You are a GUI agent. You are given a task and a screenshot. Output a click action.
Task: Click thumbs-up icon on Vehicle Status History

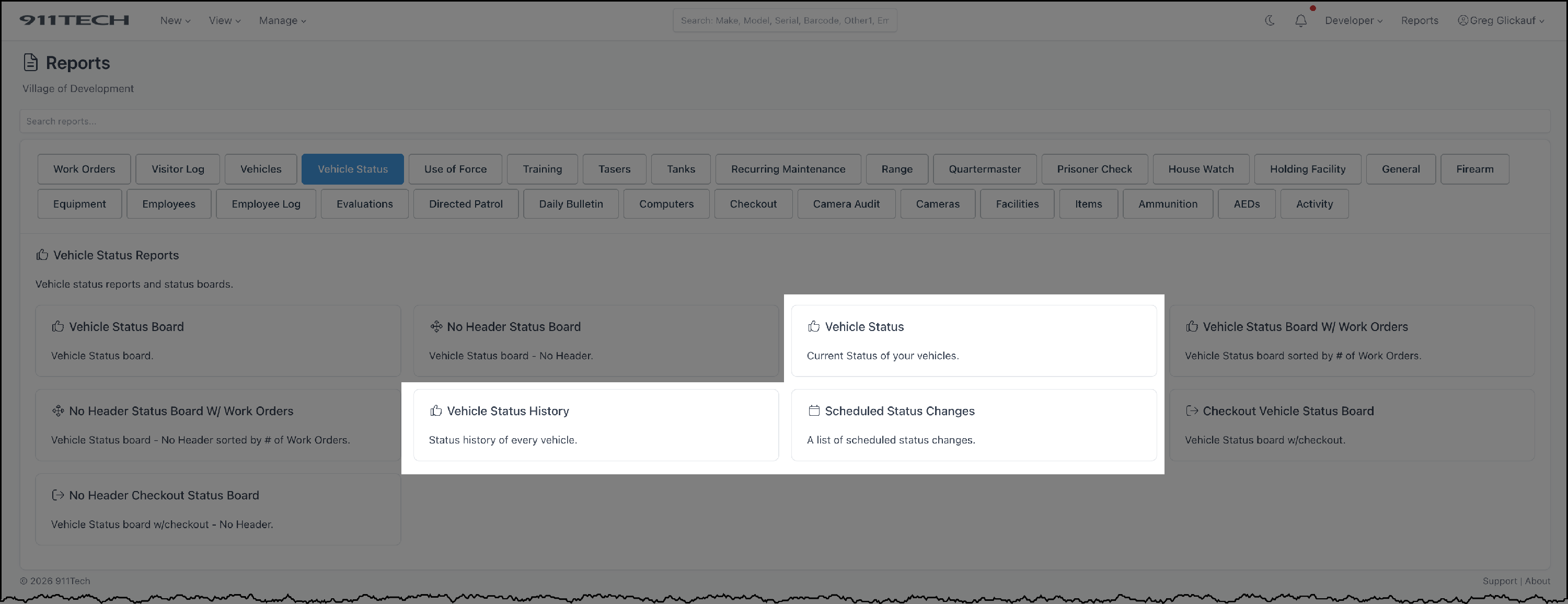pos(436,411)
